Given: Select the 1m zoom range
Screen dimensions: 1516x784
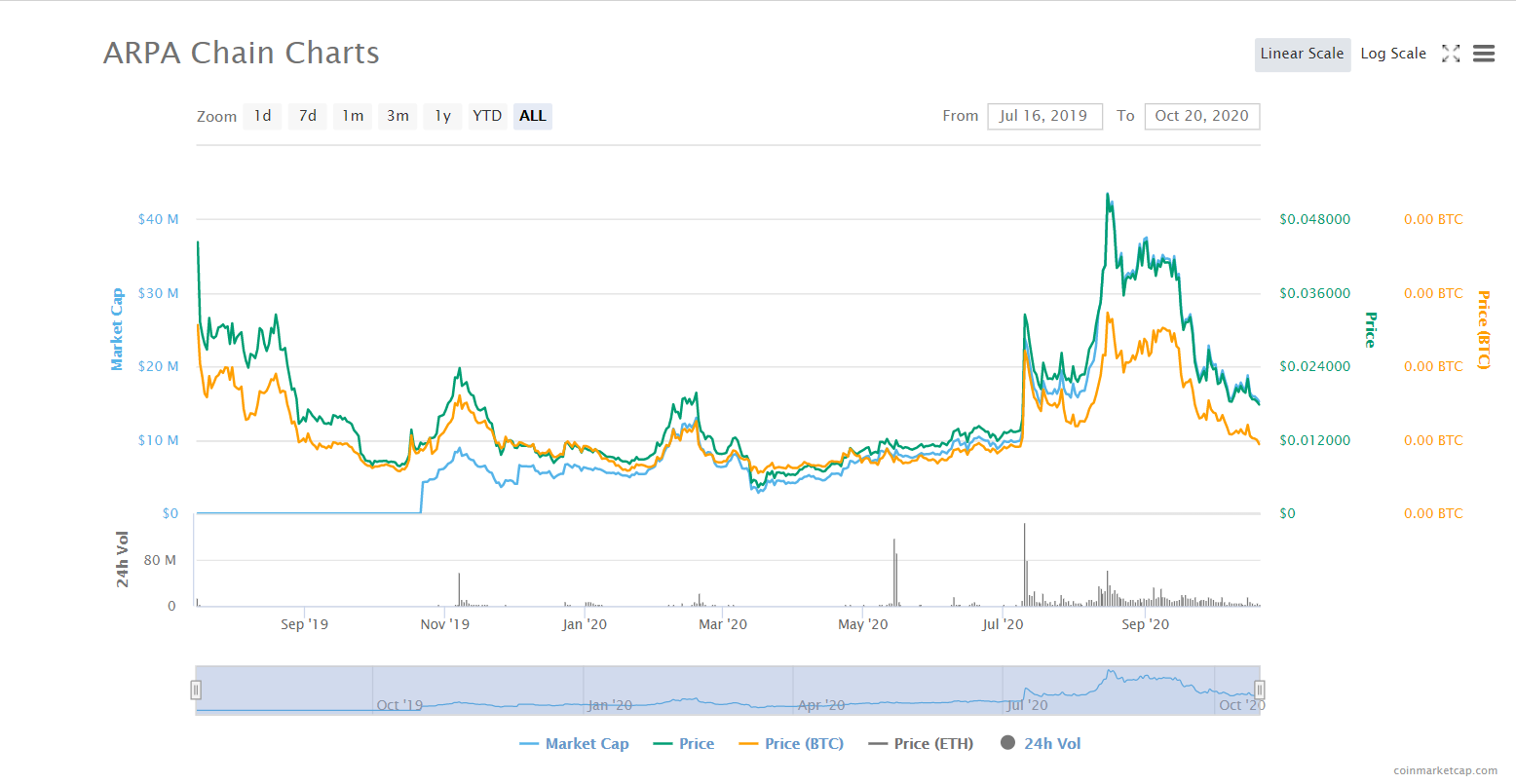Looking at the screenshot, I should 353,116.
